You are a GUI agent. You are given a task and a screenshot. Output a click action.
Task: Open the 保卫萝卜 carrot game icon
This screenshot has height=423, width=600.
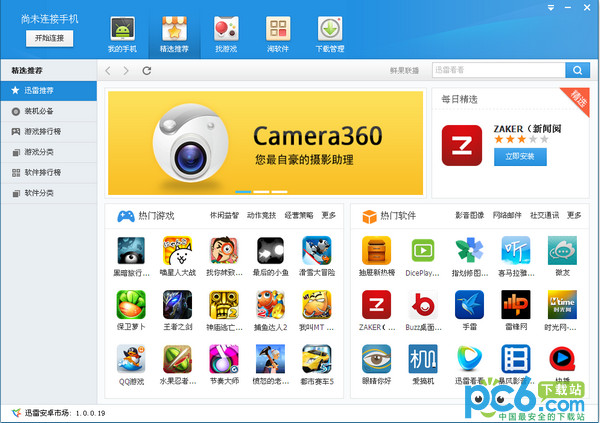(131, 305)
